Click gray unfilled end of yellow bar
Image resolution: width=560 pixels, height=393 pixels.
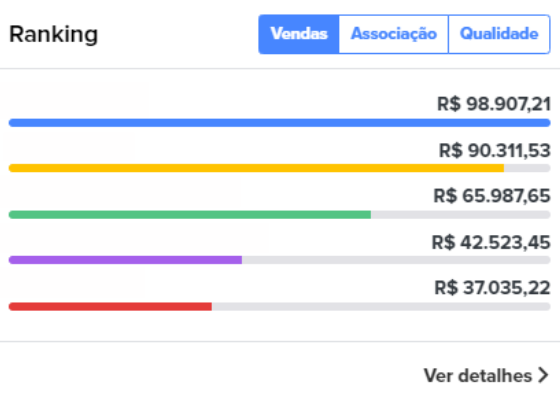[527, 168]
